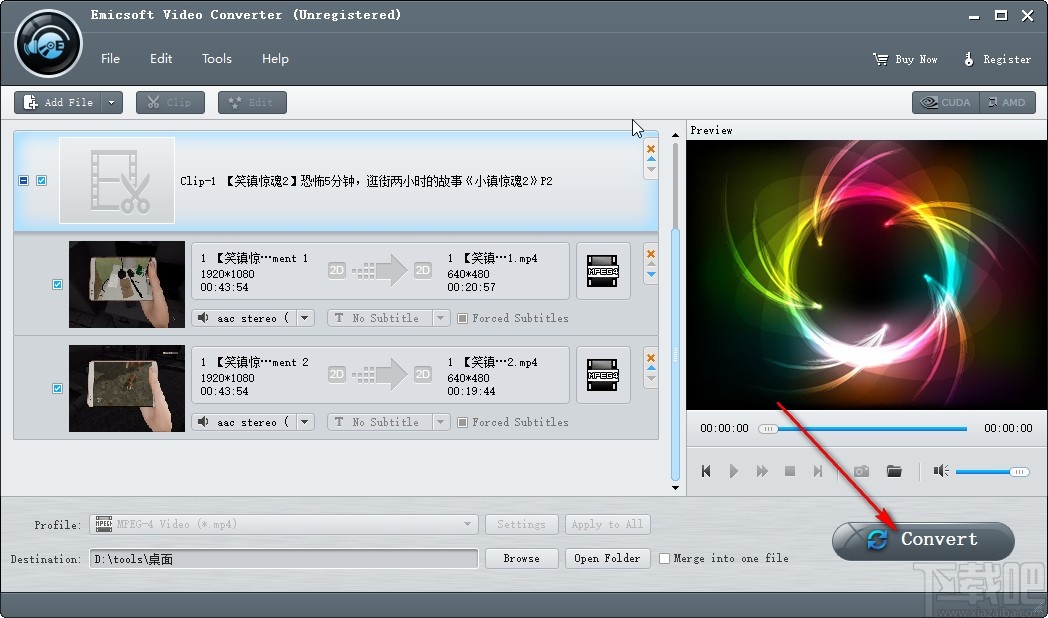Click 2D source icon of segment 1
Viewport: 1048px width, 618px height.
337,270
